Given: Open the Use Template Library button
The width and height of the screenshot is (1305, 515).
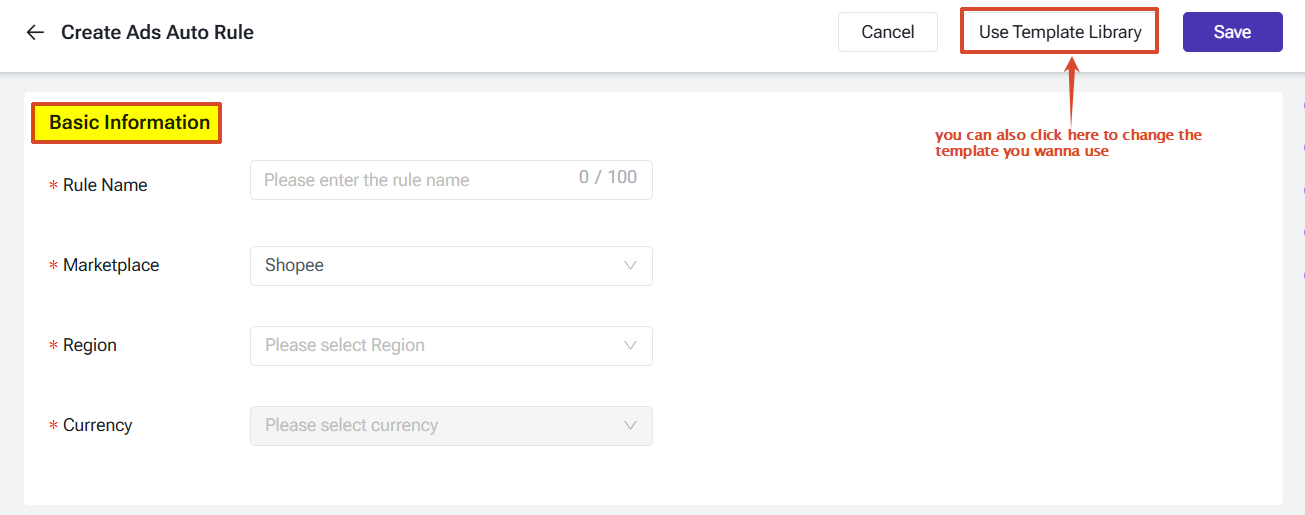Looking at the screenshot, I should coord(1059,32).
